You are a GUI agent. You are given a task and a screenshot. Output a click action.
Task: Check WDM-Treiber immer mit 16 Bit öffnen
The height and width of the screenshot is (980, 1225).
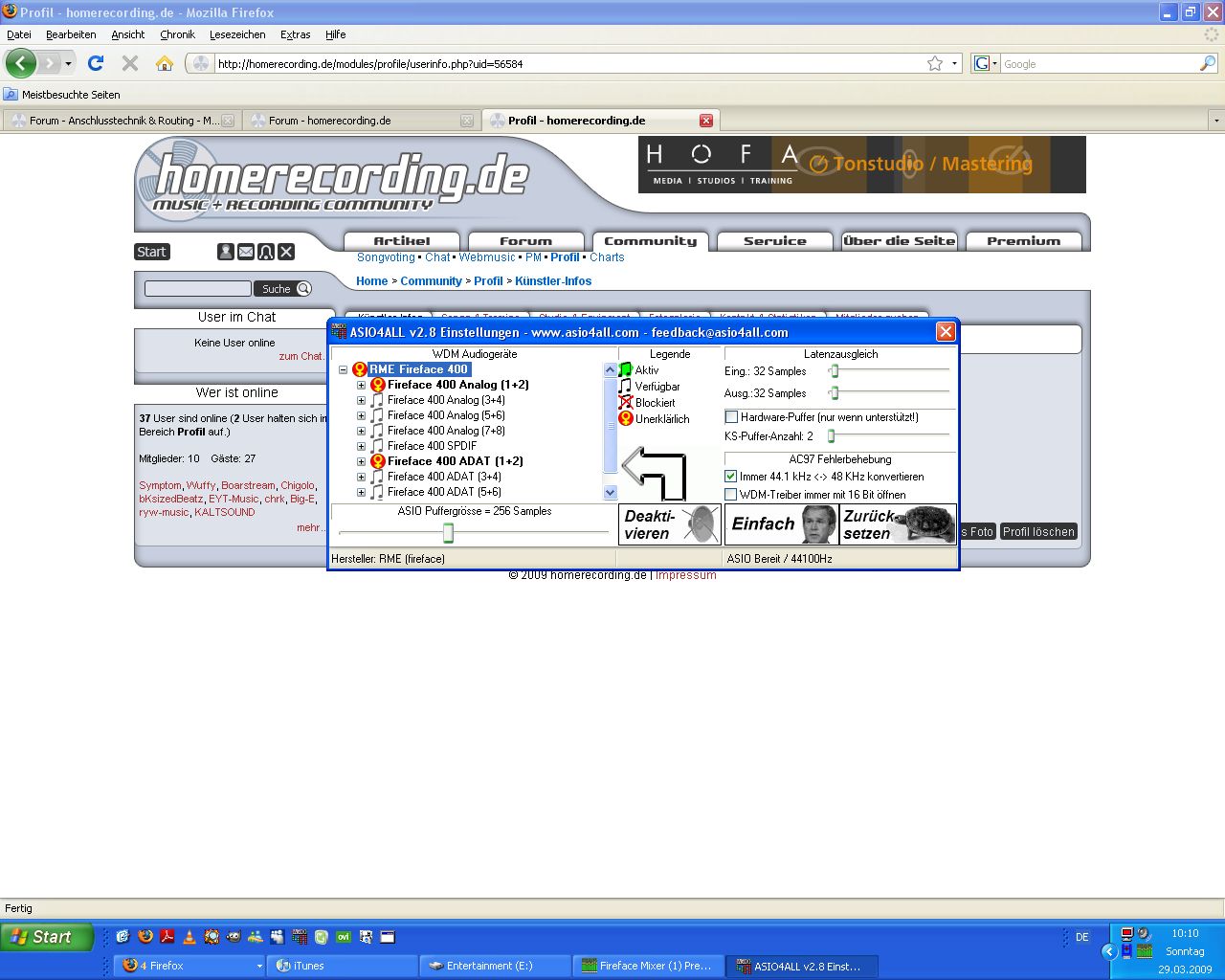tap(731, 495)
